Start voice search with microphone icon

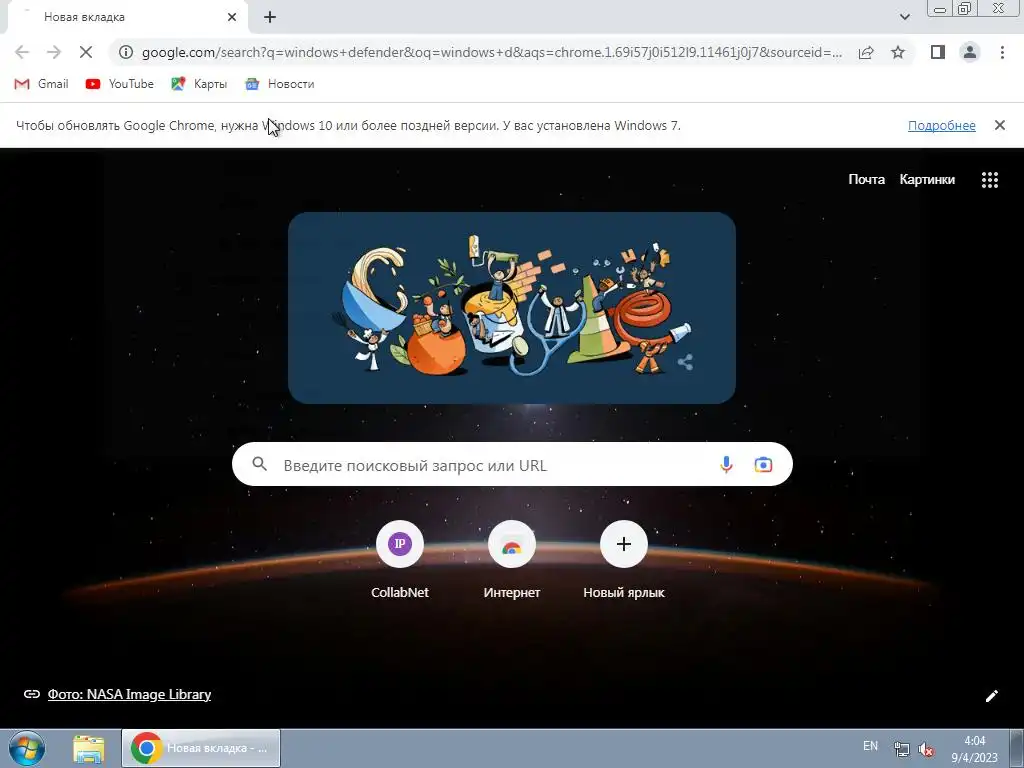click(726, 464)
